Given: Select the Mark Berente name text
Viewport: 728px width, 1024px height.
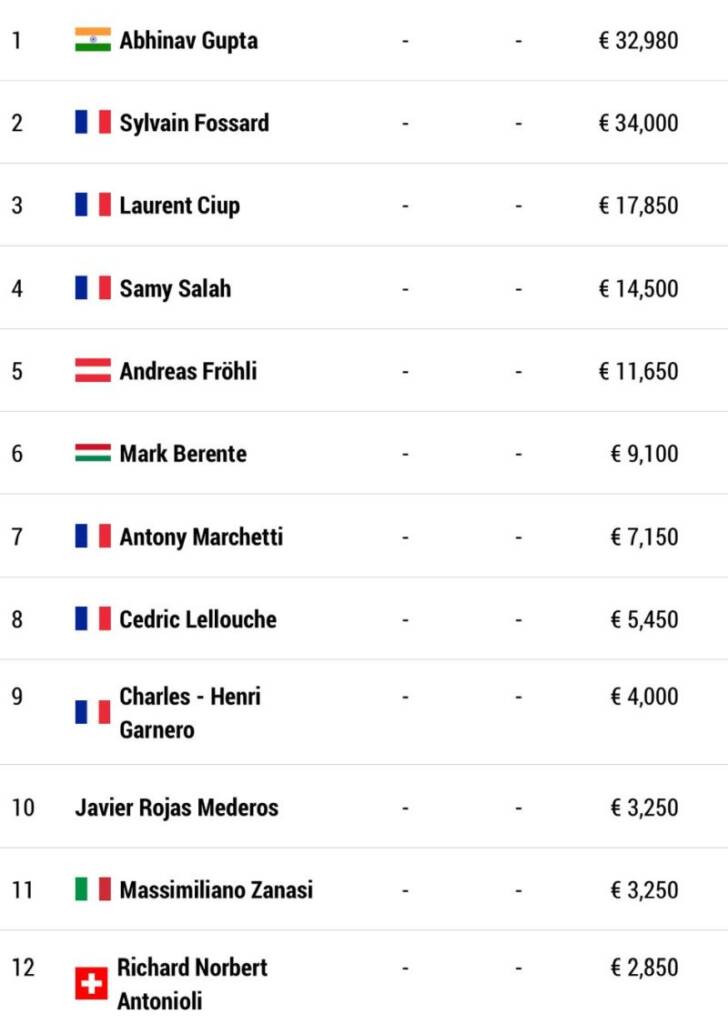Looking at the screenshot, I should pyautogui.click(x=183, y=453).
